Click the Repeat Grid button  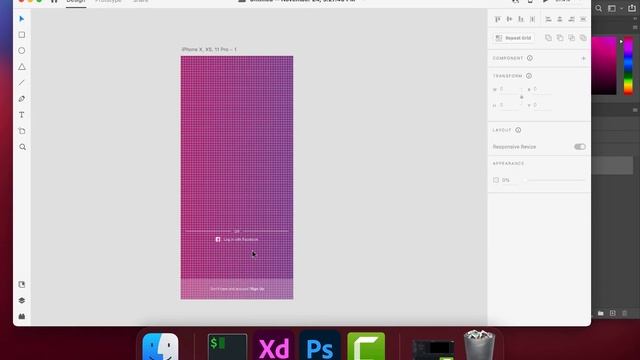coord(513,38)
